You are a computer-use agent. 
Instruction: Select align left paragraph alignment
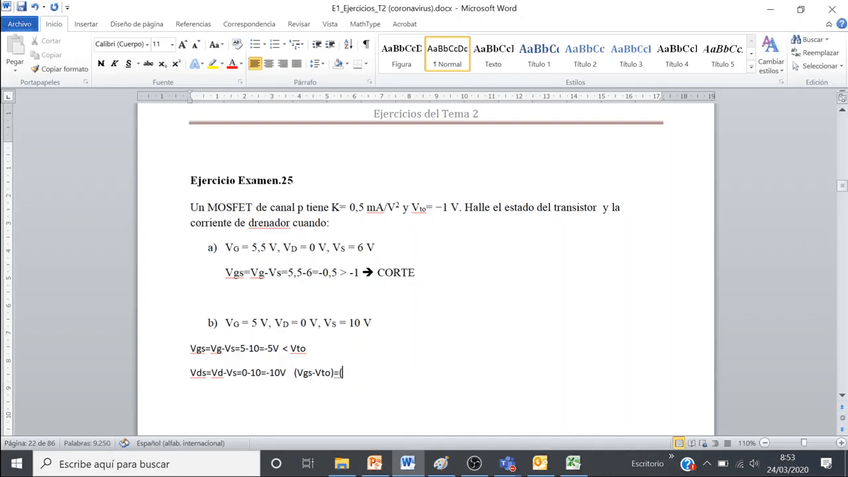click(255, 64)
